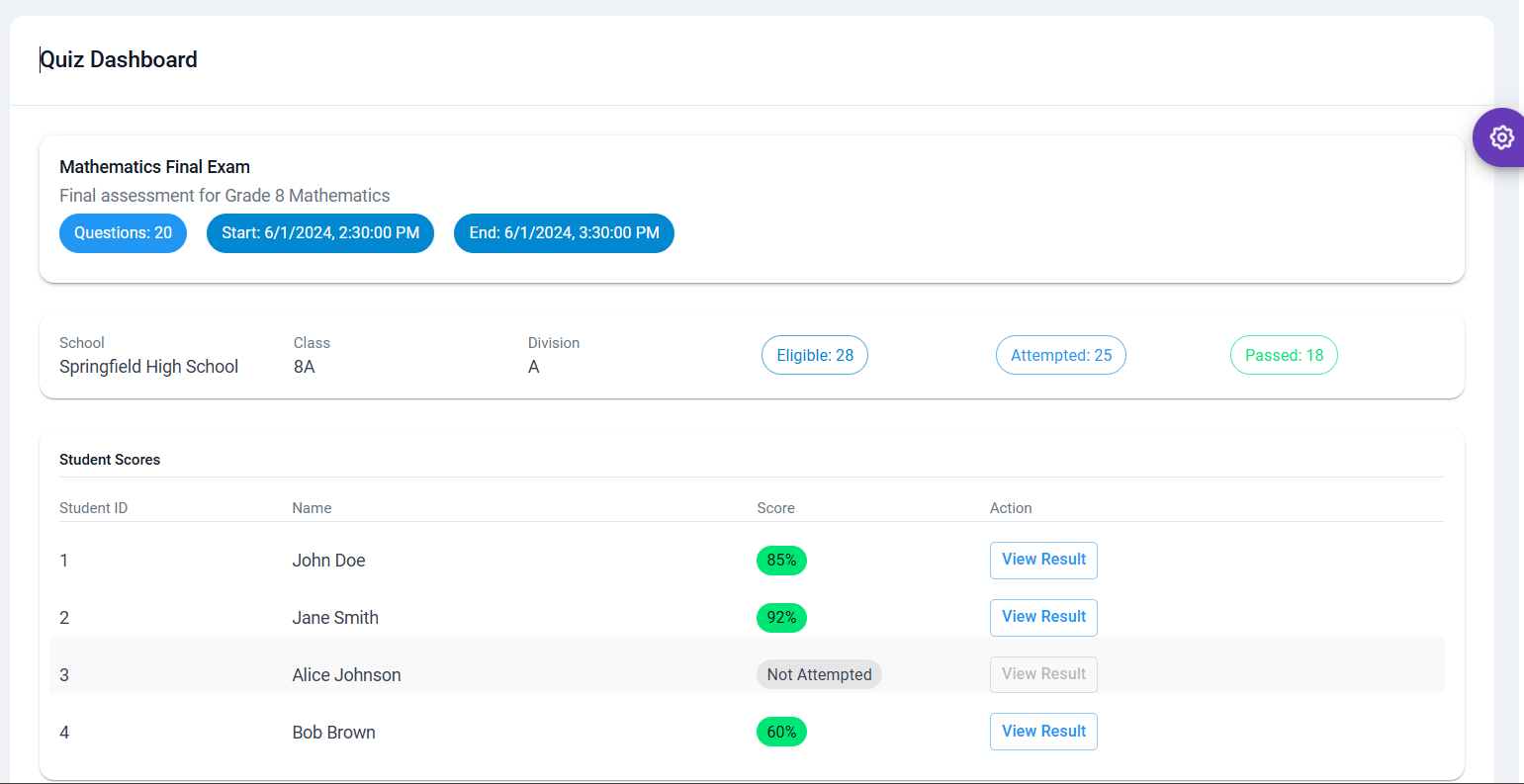The height and width of the screenshot is (784, 1524).
Task: Select the End date and time chip
Action: (564, 233)
